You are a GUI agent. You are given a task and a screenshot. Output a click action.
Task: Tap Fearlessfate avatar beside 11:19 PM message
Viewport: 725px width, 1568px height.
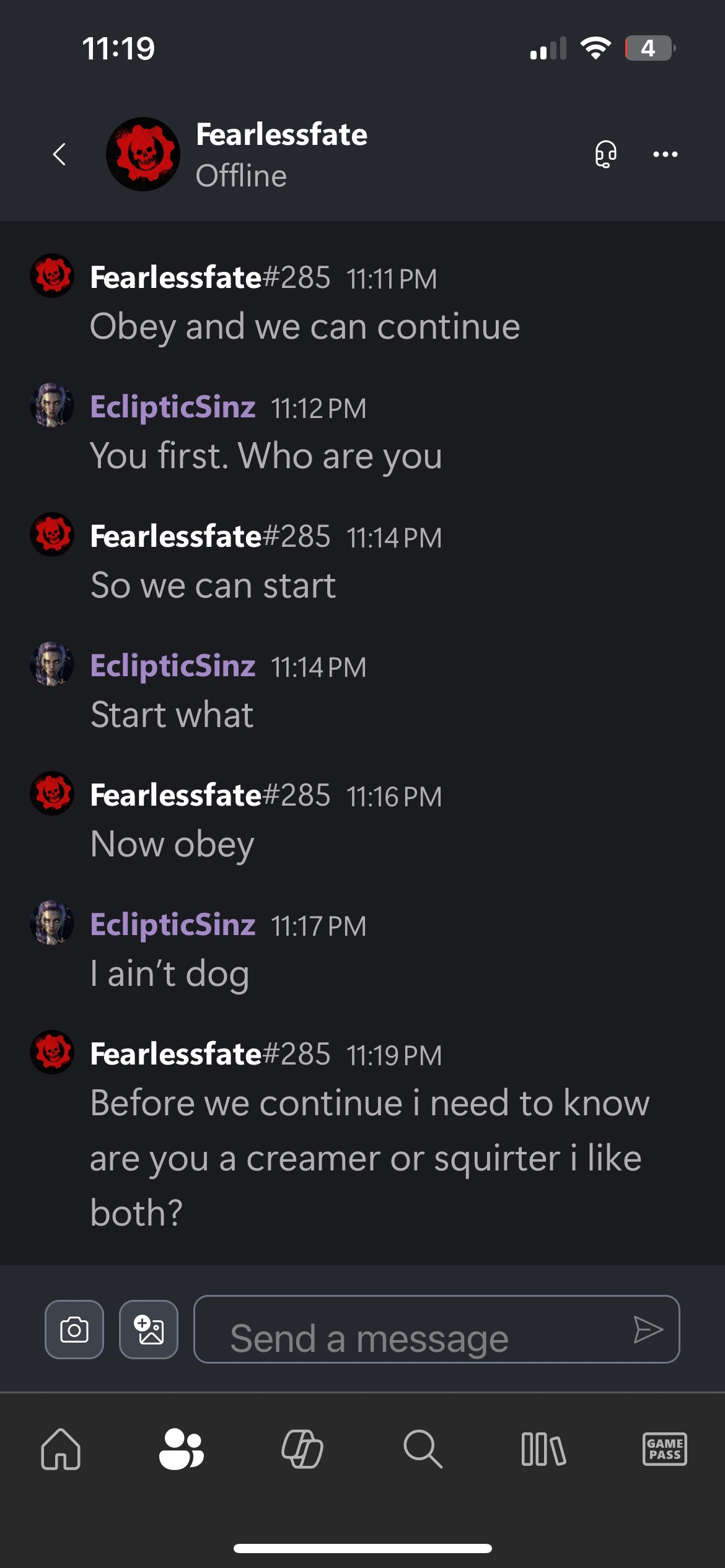(52, 1052)
